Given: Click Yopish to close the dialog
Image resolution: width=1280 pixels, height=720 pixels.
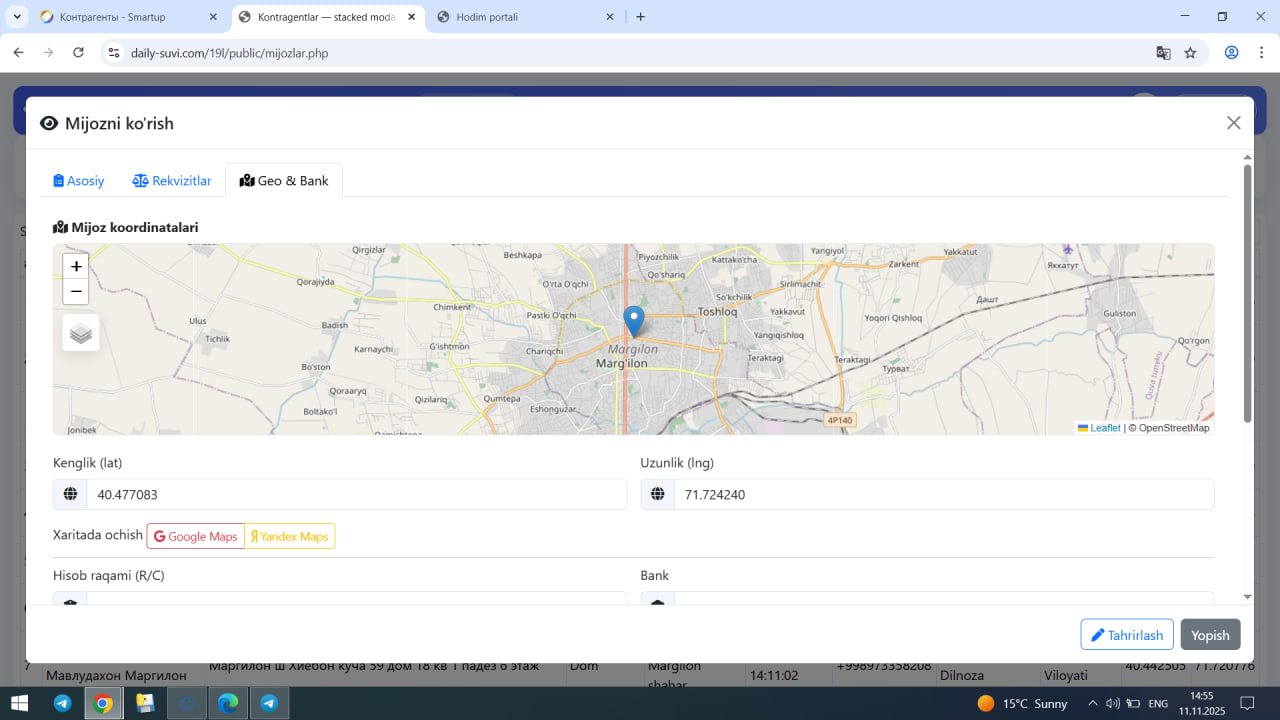Looking at the screenshot, I should coord(1210,635).
